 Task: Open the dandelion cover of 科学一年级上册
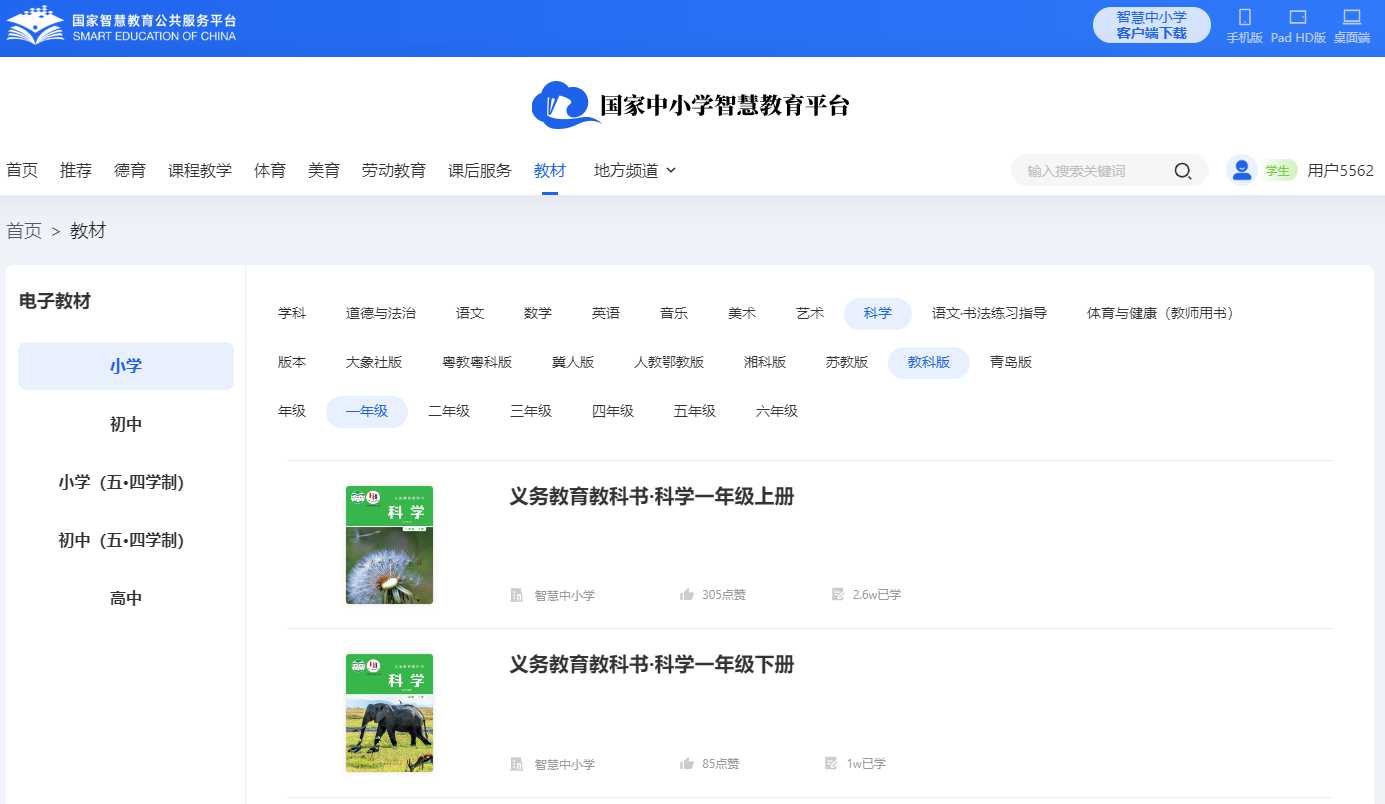pos(389,545)
